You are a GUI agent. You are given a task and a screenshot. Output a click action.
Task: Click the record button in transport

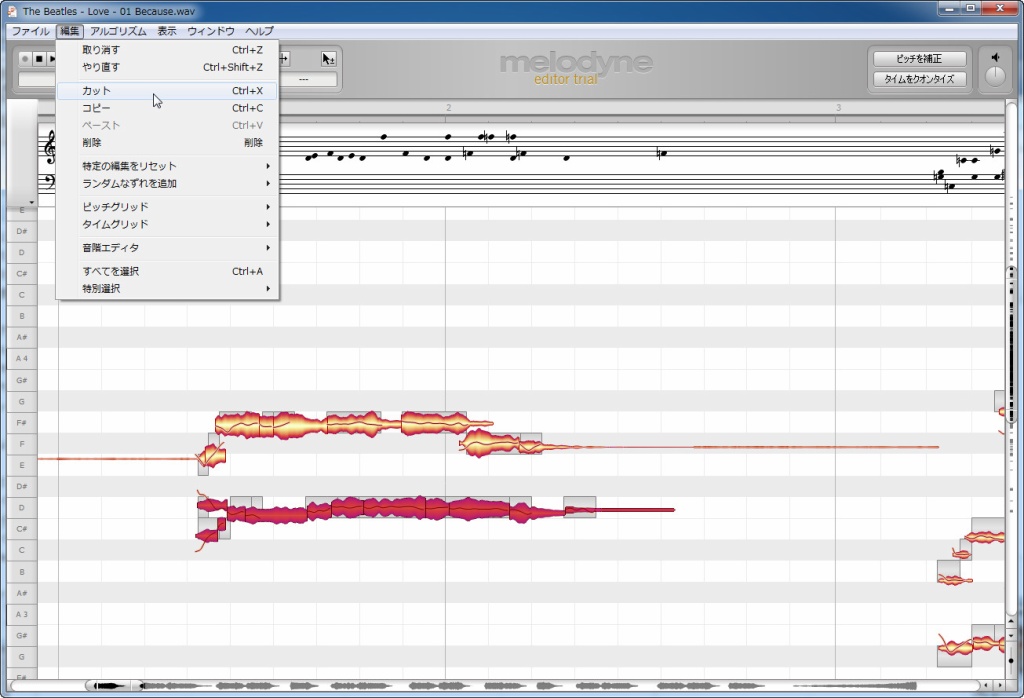point(25,59)
